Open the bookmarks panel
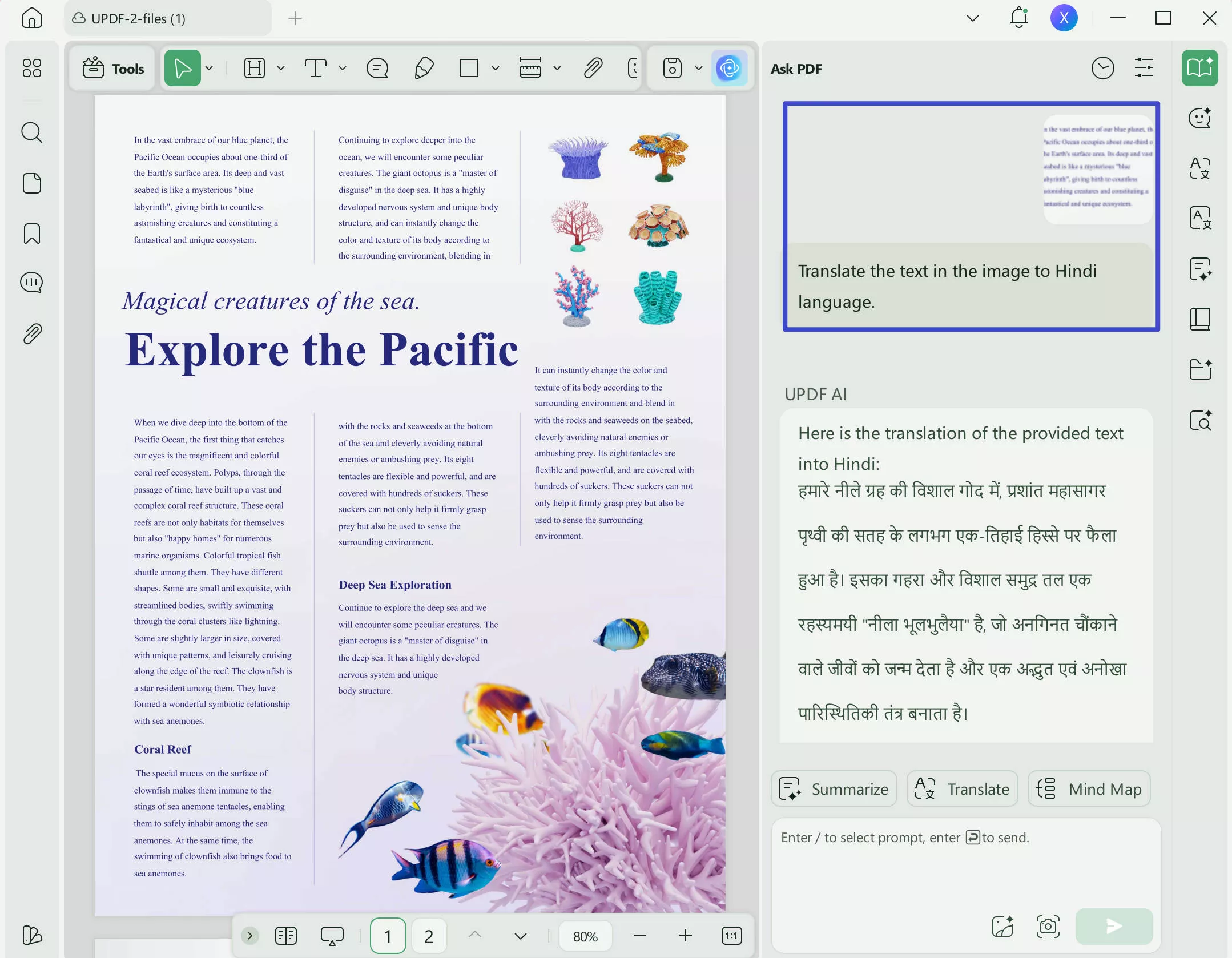This screenshot has height=958, width=1232. (31, 234)
